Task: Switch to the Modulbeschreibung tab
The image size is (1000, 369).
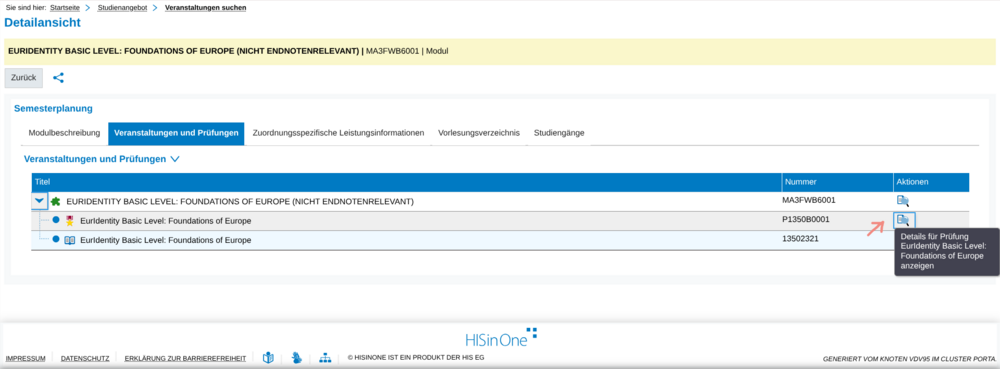Action: 64,133
